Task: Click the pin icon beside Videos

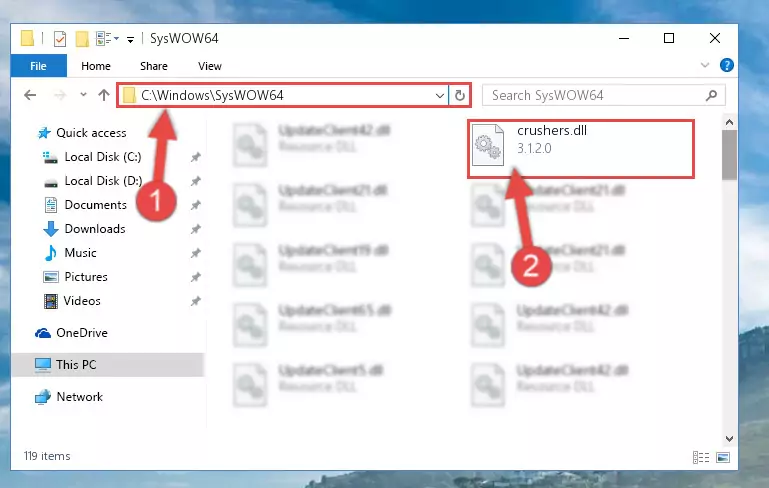Action: coord(195,301)
